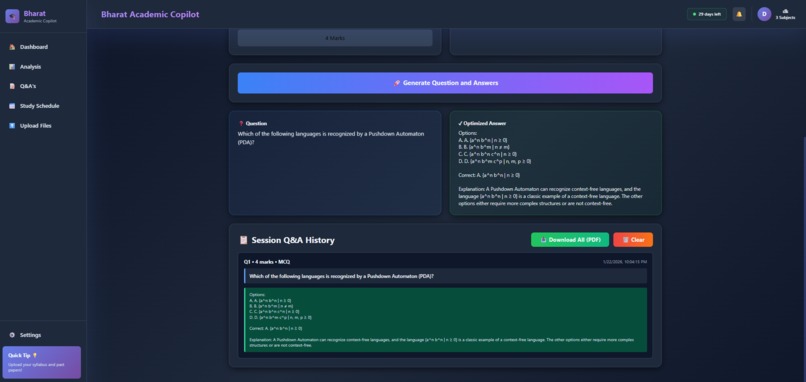This screenshot has height=382, width=806.
Task: Click the history entry timestamp
Action: click(625, 262)
